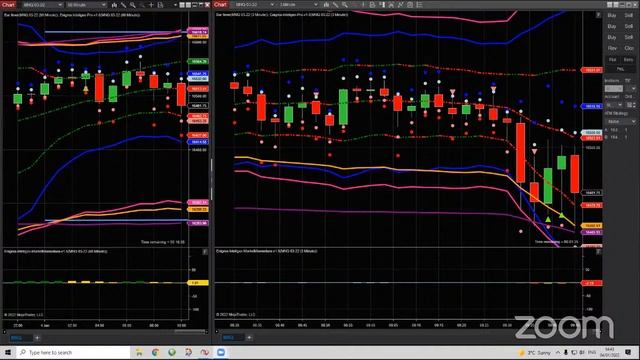Open notification center icon
The height and width of the screenshot is (360, 640).
pyautogui.click(x=629, y=352)
